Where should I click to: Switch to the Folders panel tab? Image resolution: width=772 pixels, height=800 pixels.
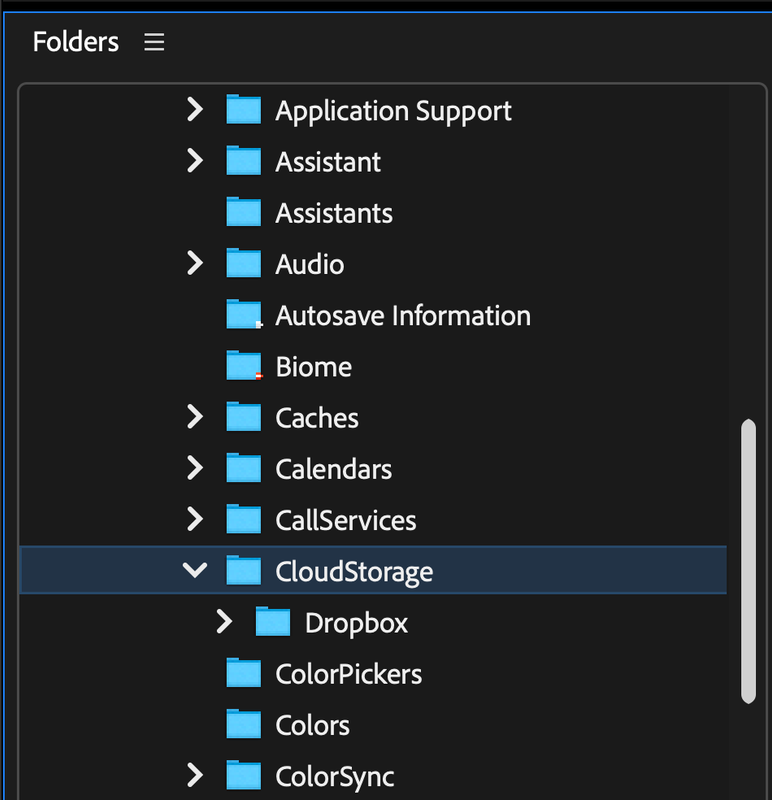tap(76, 43)
